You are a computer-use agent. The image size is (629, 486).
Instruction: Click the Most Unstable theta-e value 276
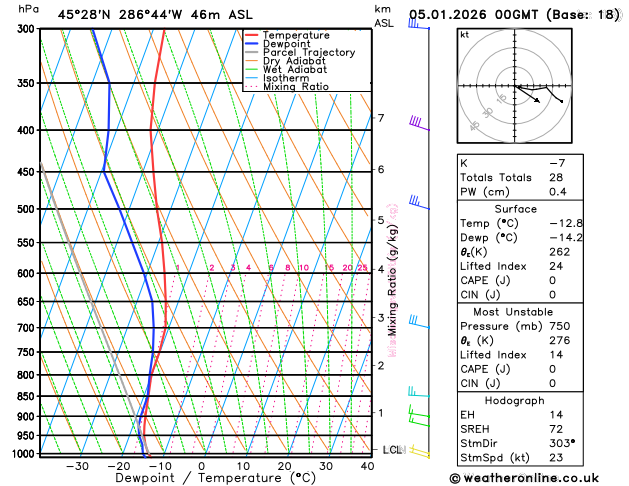click(x=560, y=340)
